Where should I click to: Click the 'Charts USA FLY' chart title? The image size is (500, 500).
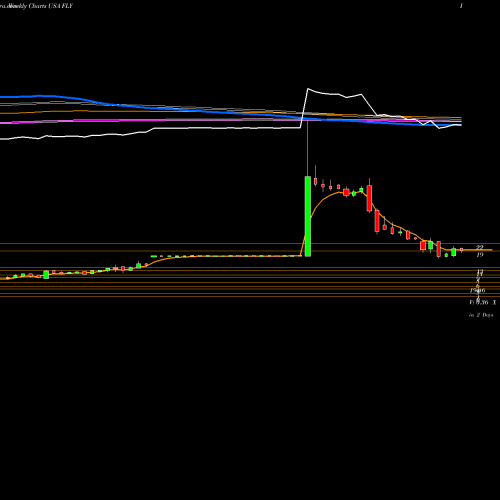(x=51, y=6)
